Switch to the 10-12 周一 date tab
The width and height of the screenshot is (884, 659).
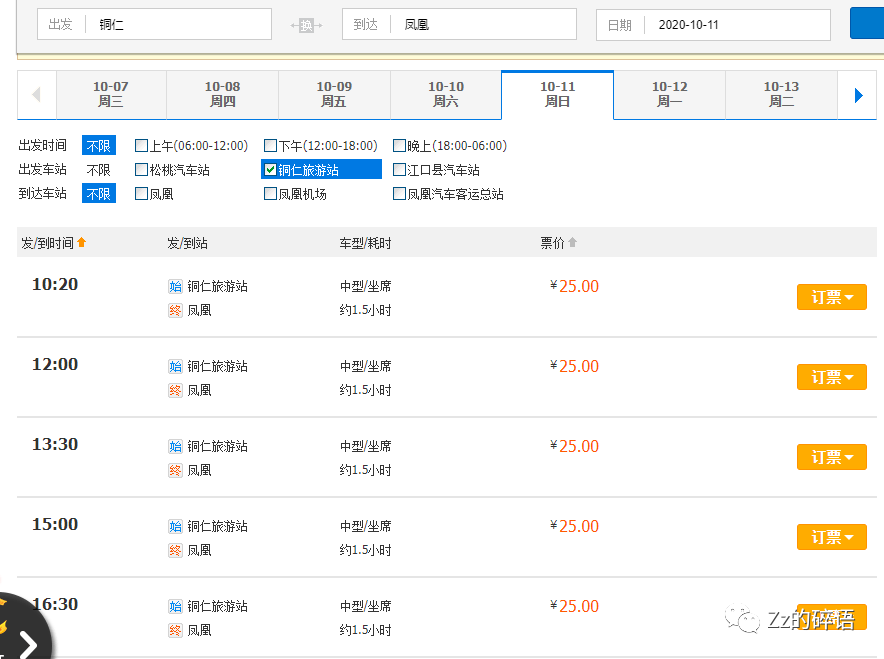point(669,95)
